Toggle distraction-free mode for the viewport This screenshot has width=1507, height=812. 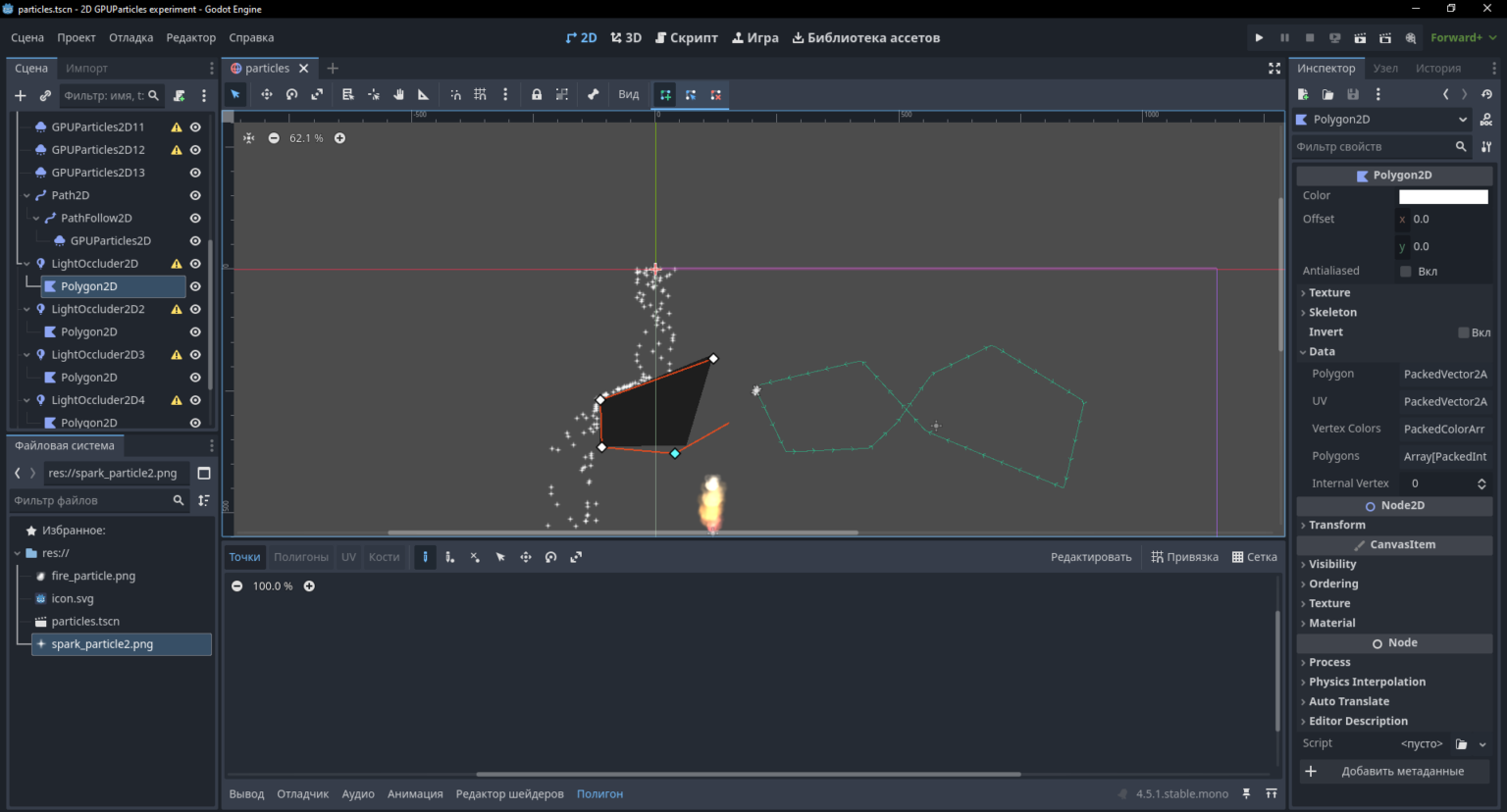(x=1274, y=69)
